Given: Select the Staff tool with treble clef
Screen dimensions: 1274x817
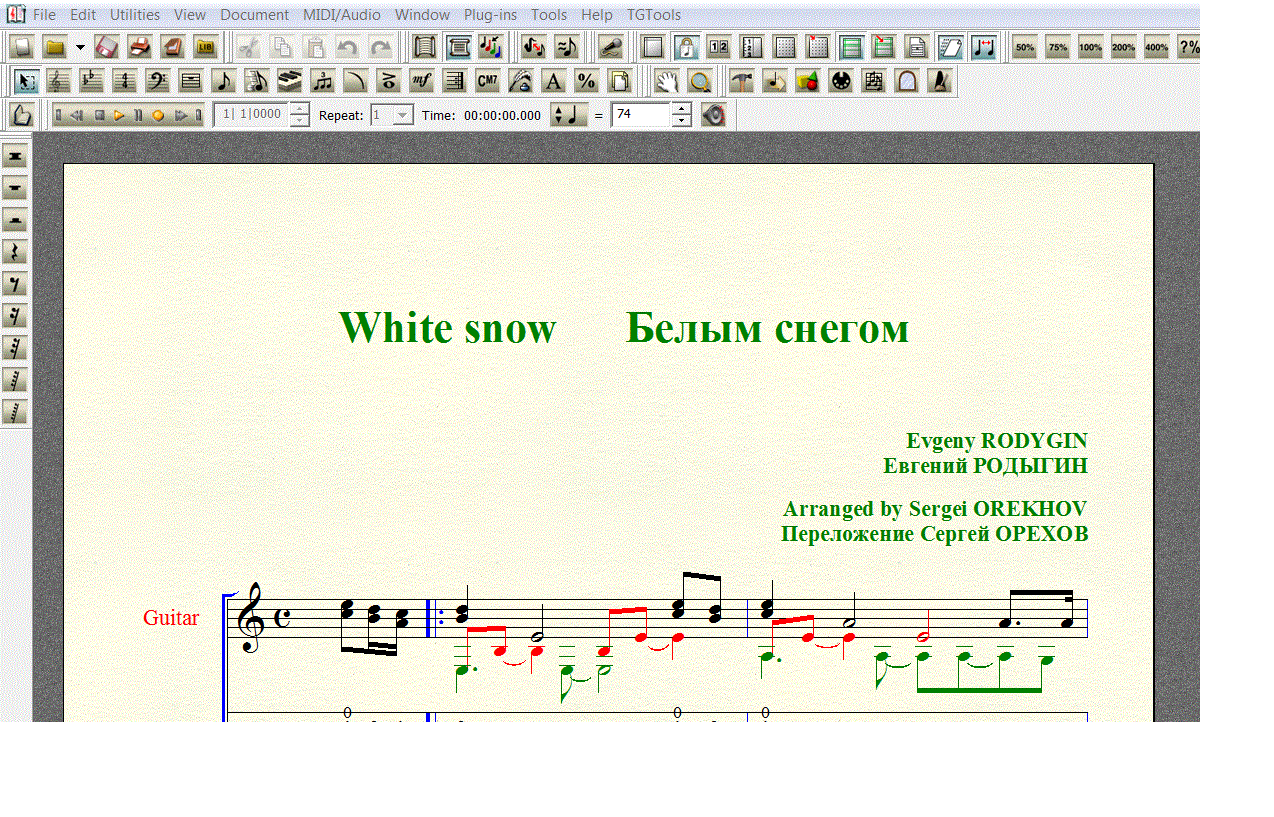Looking at the screenshot, I should (59, 82).
